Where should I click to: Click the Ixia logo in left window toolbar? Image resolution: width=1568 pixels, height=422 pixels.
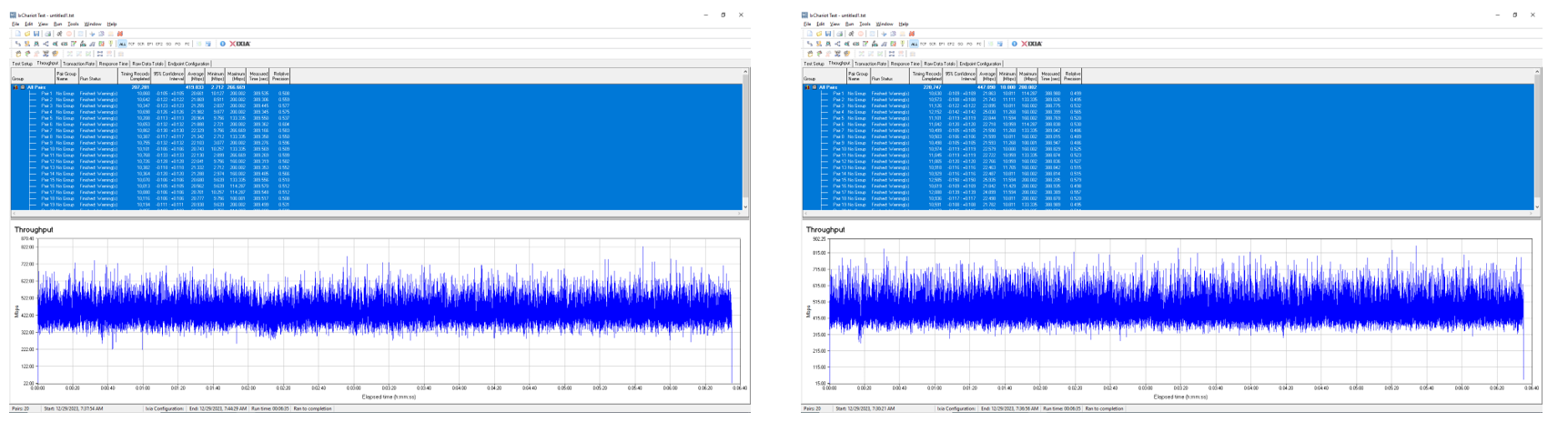240,44
